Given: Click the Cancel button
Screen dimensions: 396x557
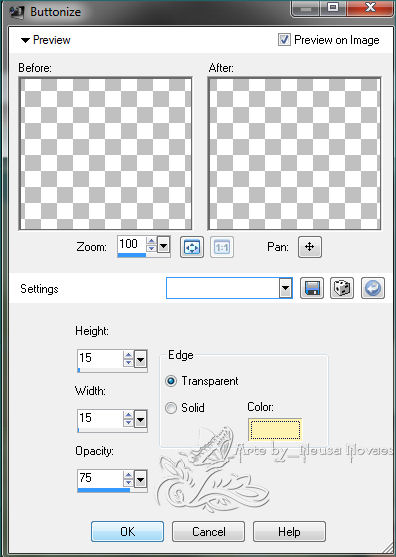Looking at the screenshot, I should pos(208,531).
